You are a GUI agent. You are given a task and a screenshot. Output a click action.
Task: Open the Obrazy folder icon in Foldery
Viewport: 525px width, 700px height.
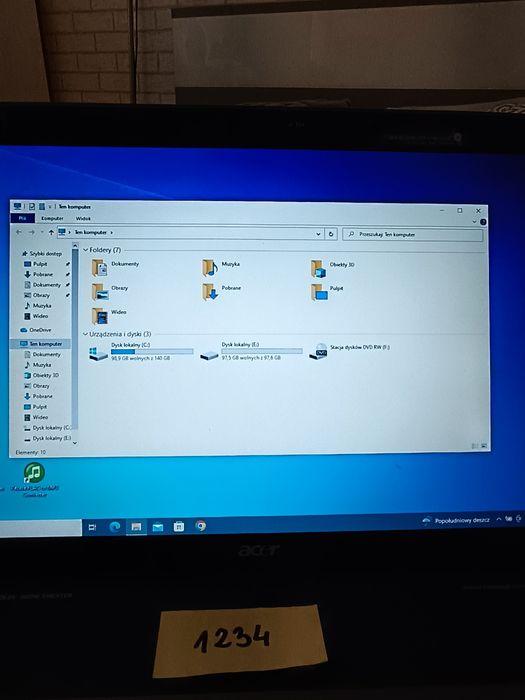point(100,292)
